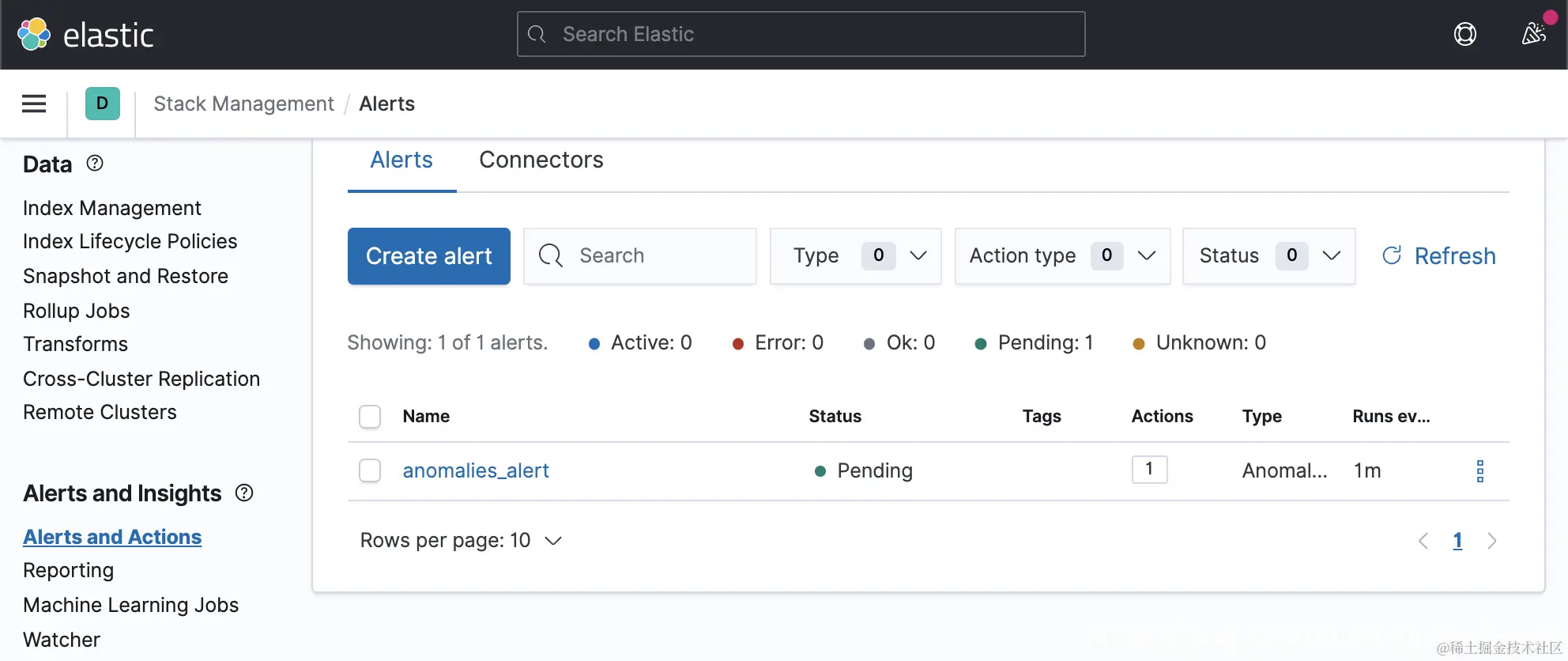Click the Elastic logo in the header
The height and width of the screenshot is (661, 1568).
pyautogui.click(x=85, y=35)
